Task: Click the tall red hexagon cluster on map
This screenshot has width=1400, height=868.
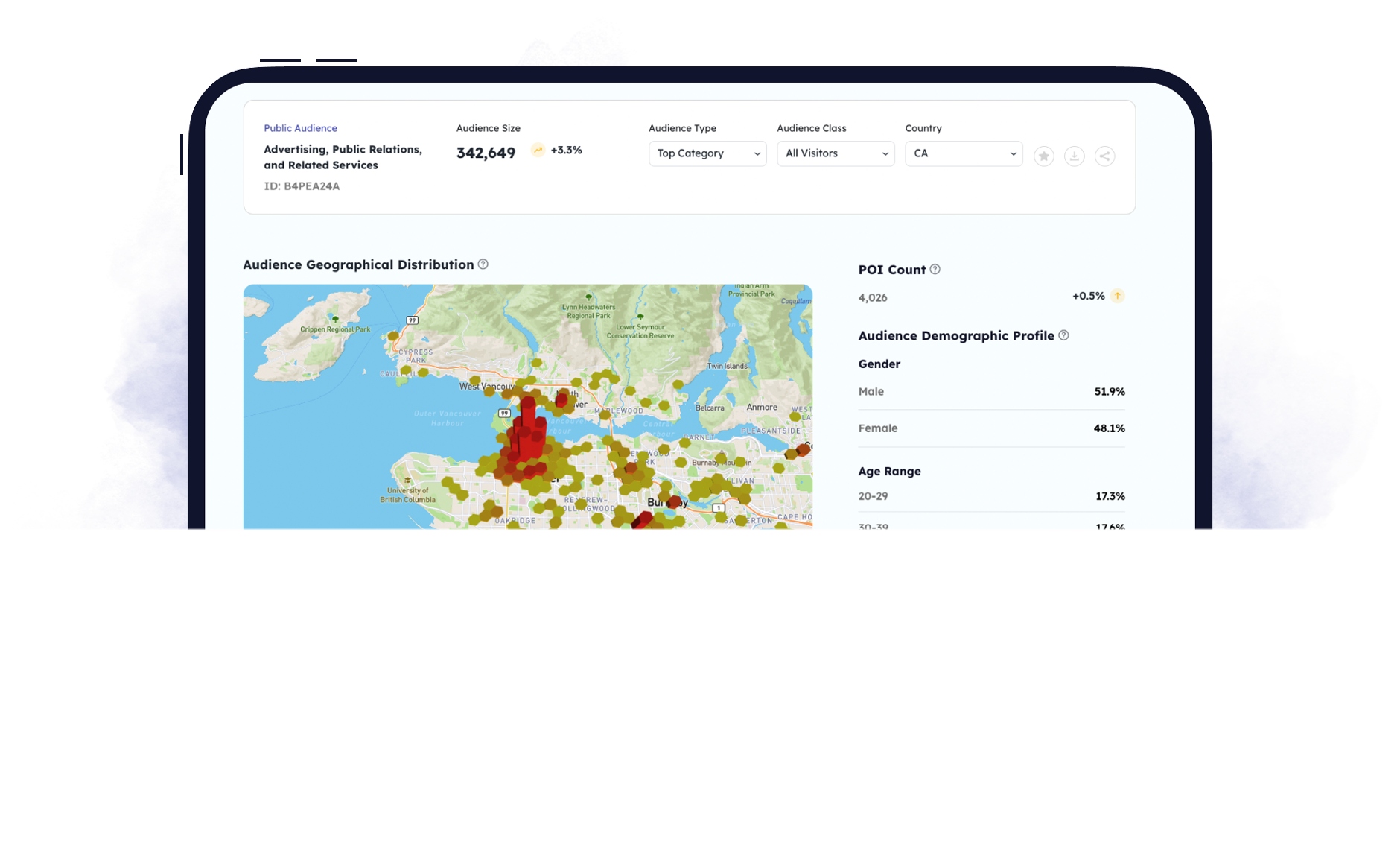Action: coord(528,432)
